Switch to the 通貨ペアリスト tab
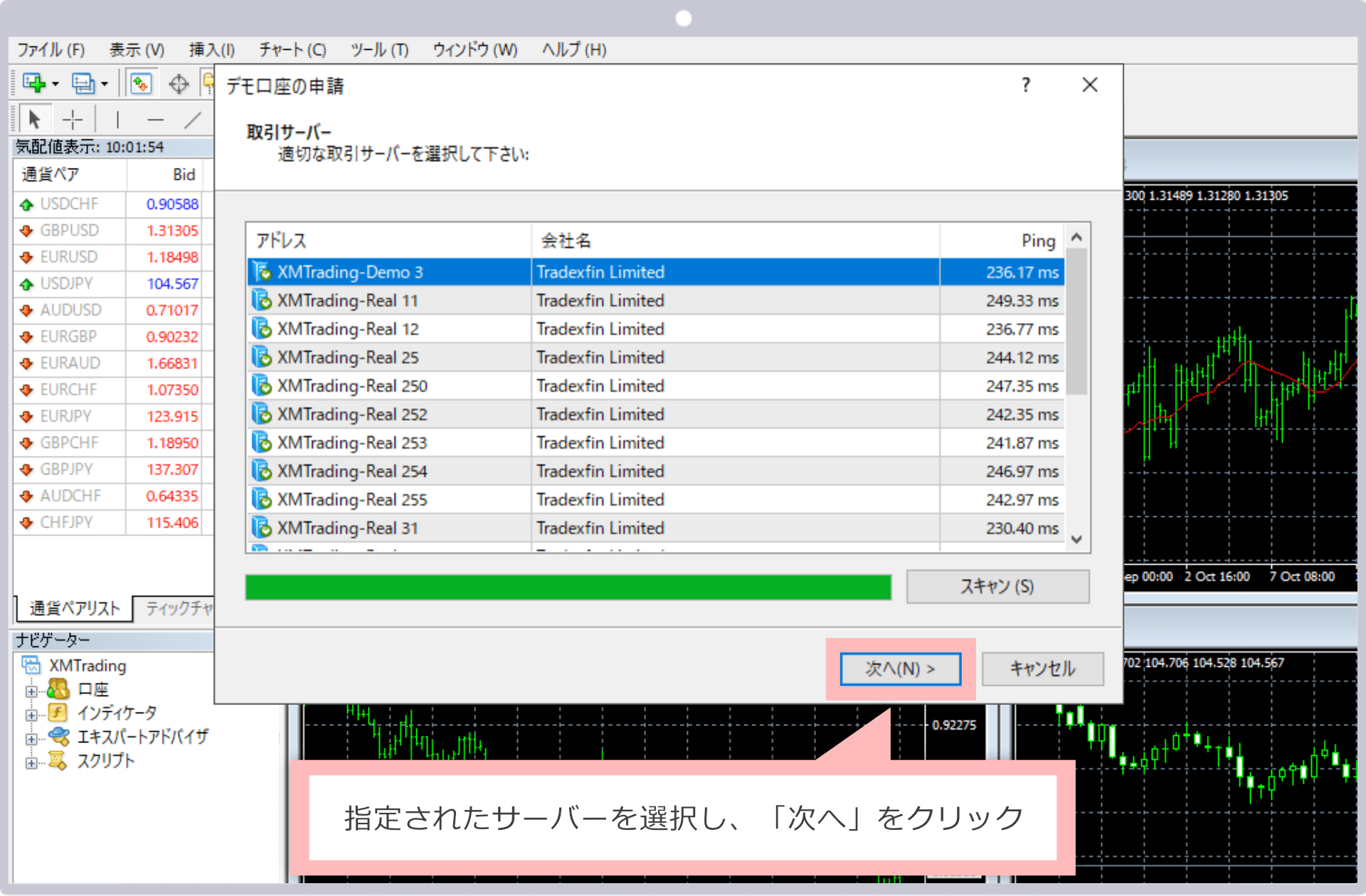This screenshot has width=1366, height=896. coord(74,608)
